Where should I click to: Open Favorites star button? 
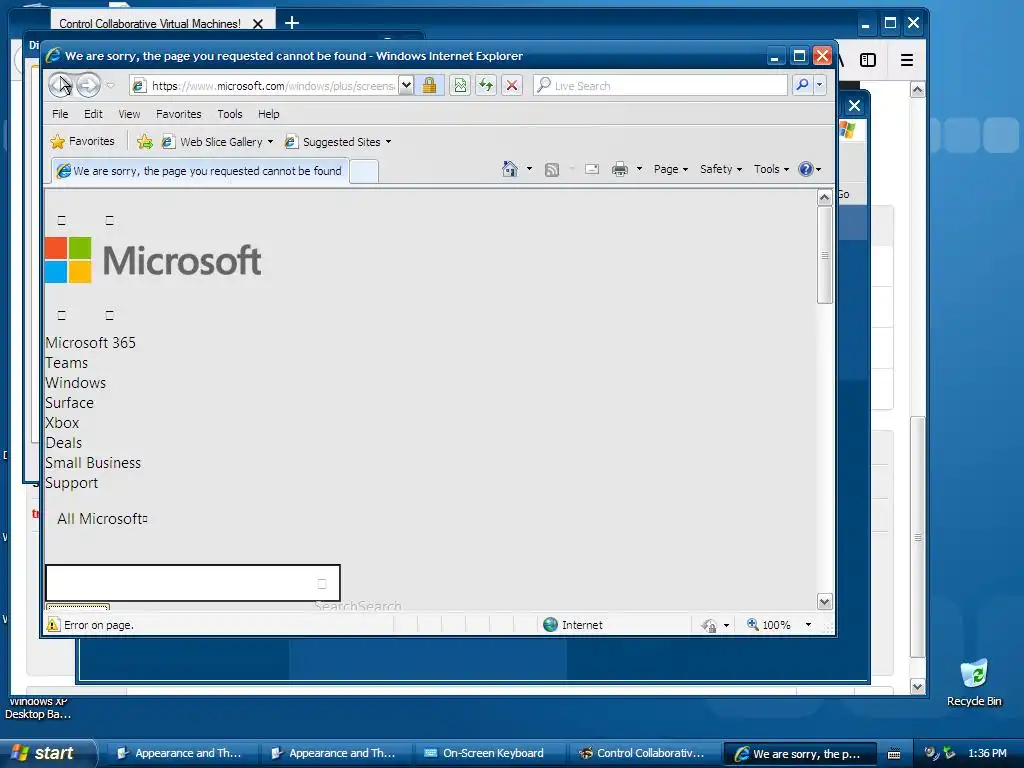click(x=82, y=141)
